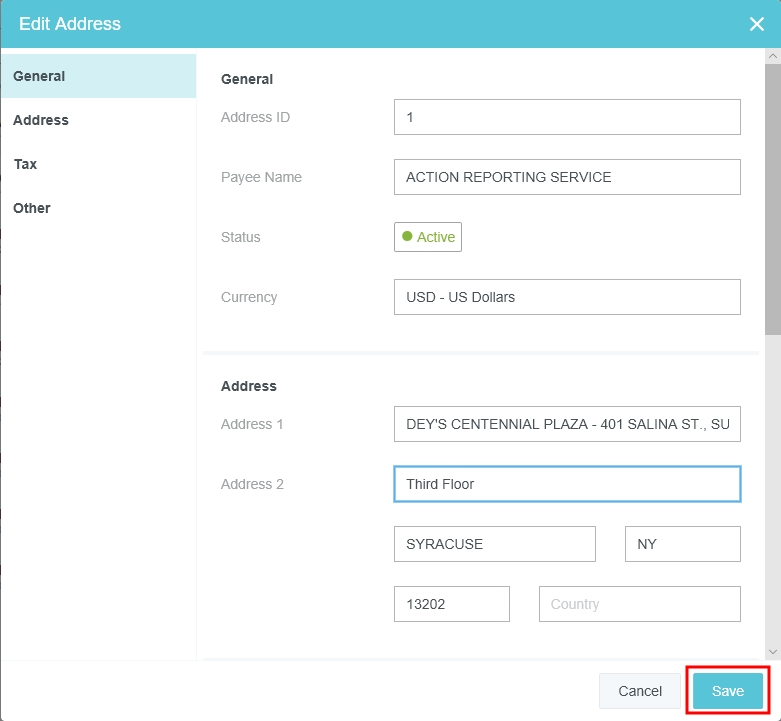Focus the Payee Name input
781x721 pixels.
click(567, 177)
